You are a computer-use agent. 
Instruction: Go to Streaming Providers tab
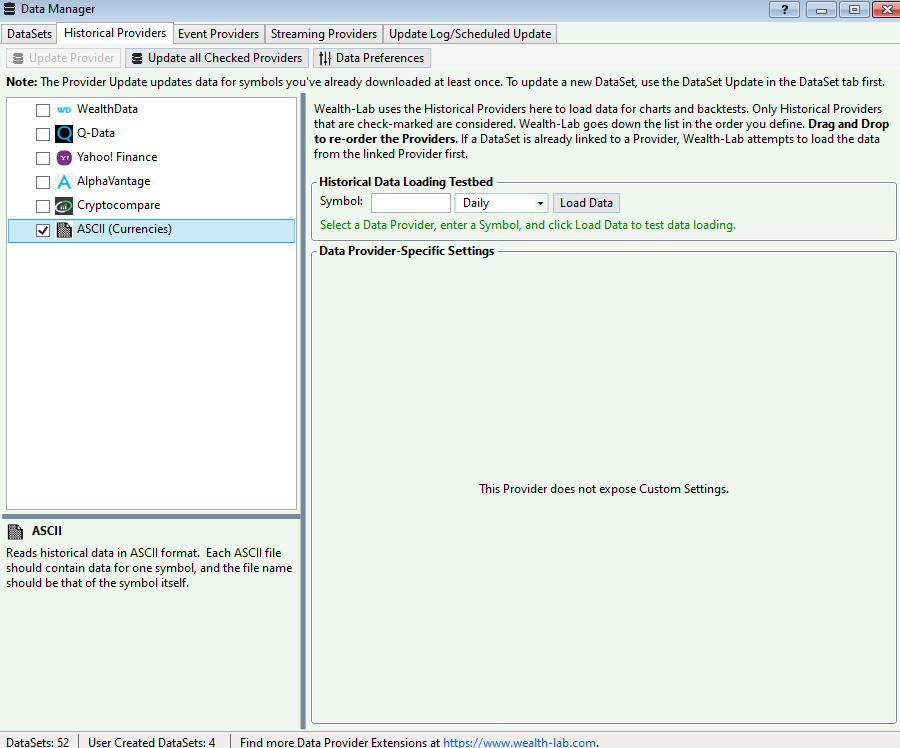click(x=324, y=34)
